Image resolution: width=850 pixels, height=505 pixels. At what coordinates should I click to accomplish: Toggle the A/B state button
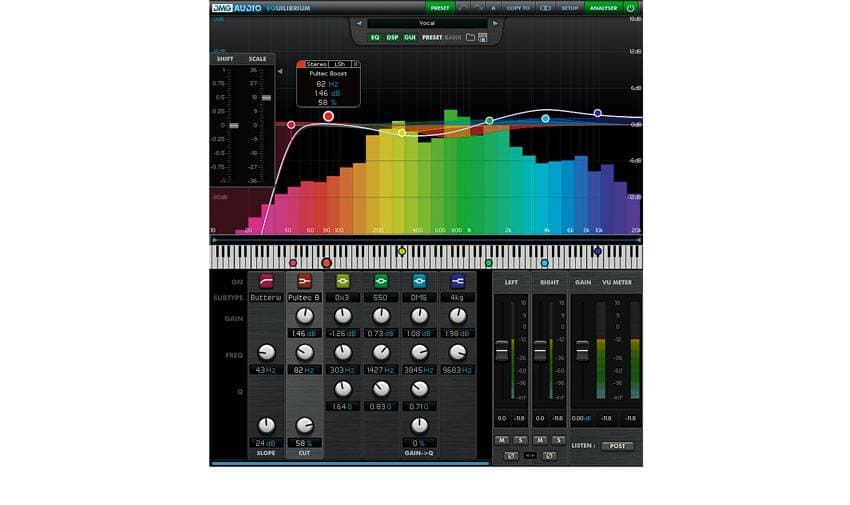tap(493, 8)
